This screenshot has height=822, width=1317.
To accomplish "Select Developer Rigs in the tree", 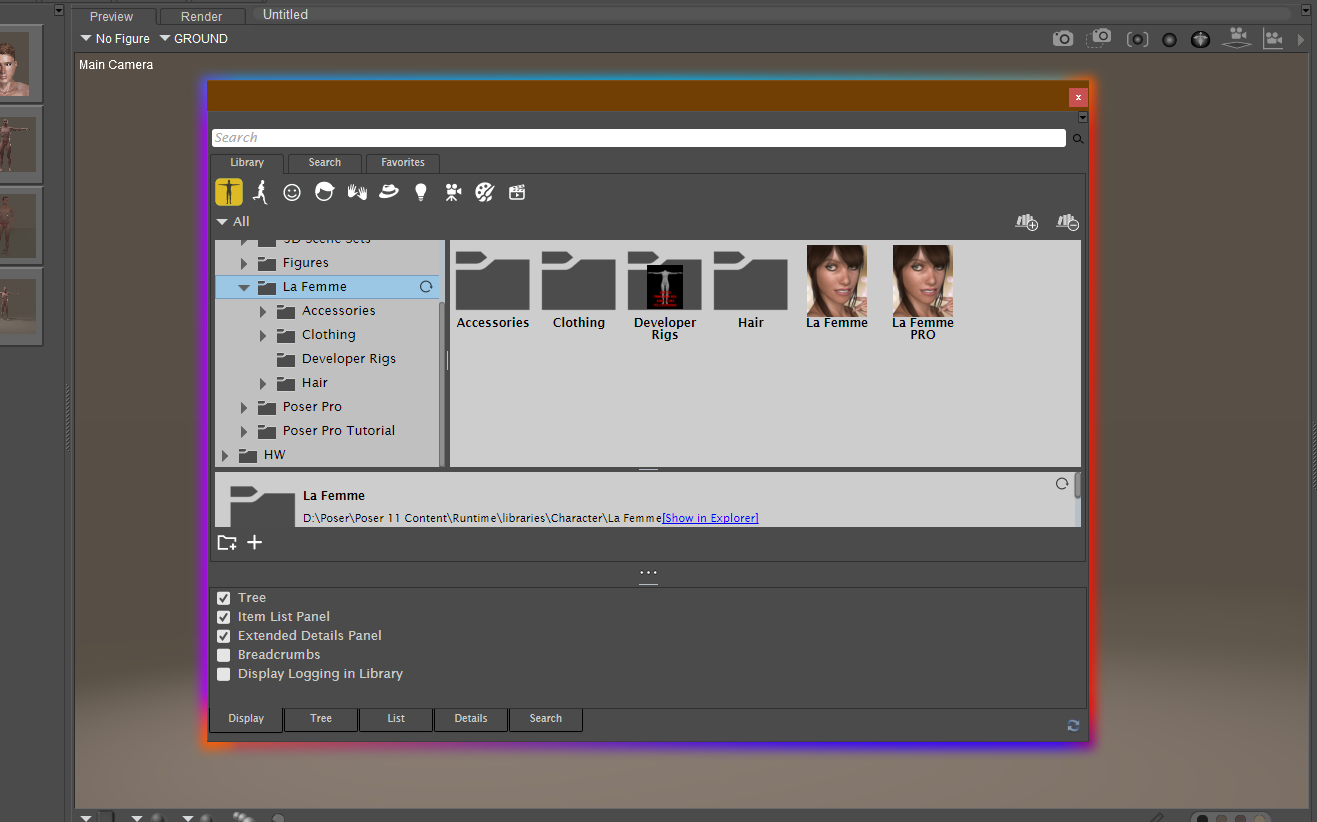I will pos(349,359).
